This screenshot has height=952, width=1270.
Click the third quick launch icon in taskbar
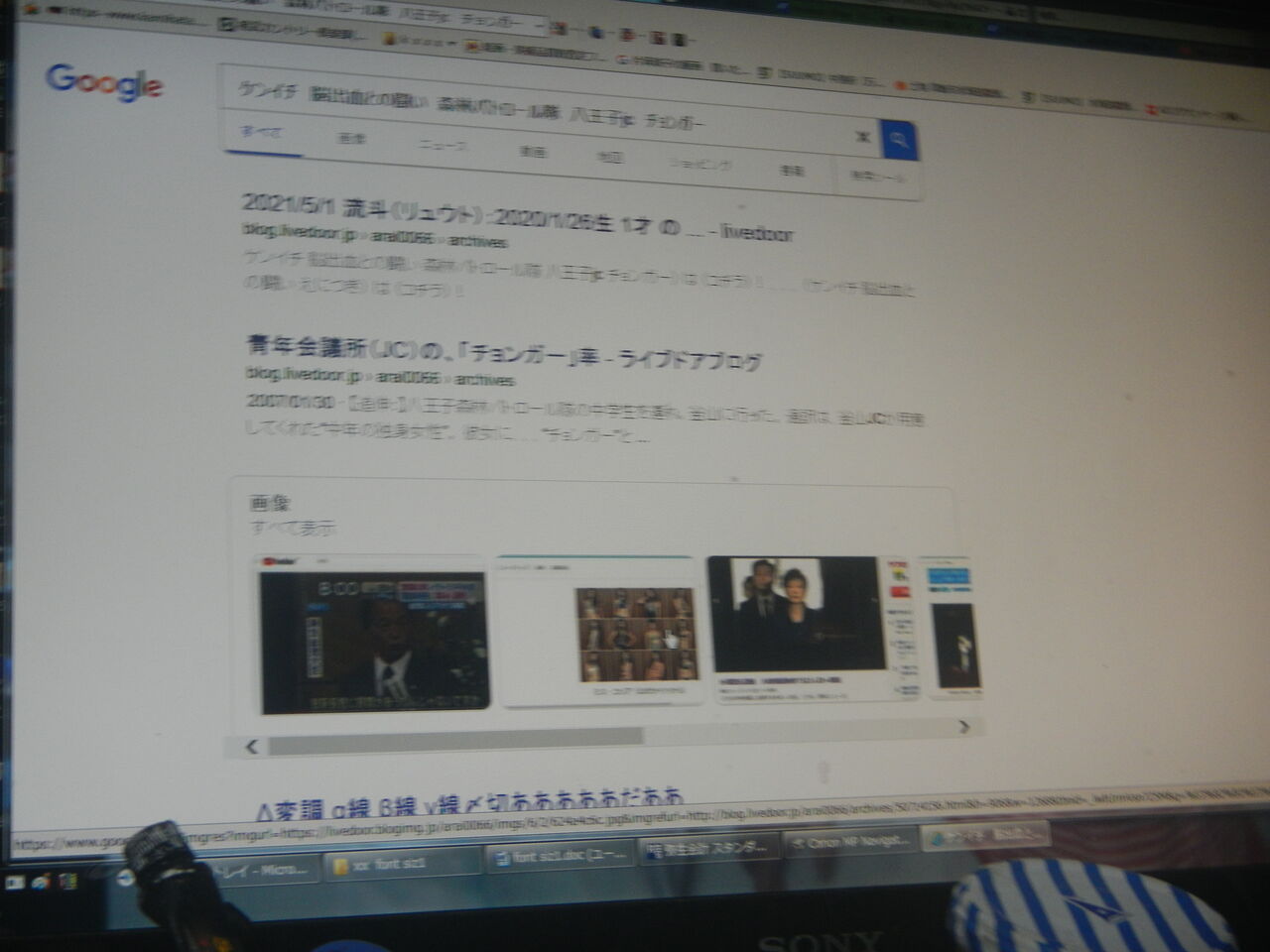pos(67,880)
